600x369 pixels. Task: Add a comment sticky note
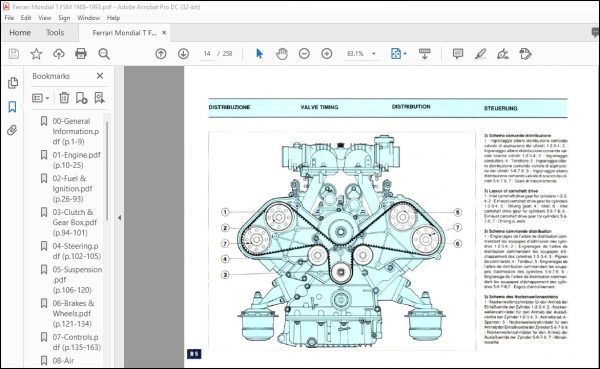tap(458, 54)
